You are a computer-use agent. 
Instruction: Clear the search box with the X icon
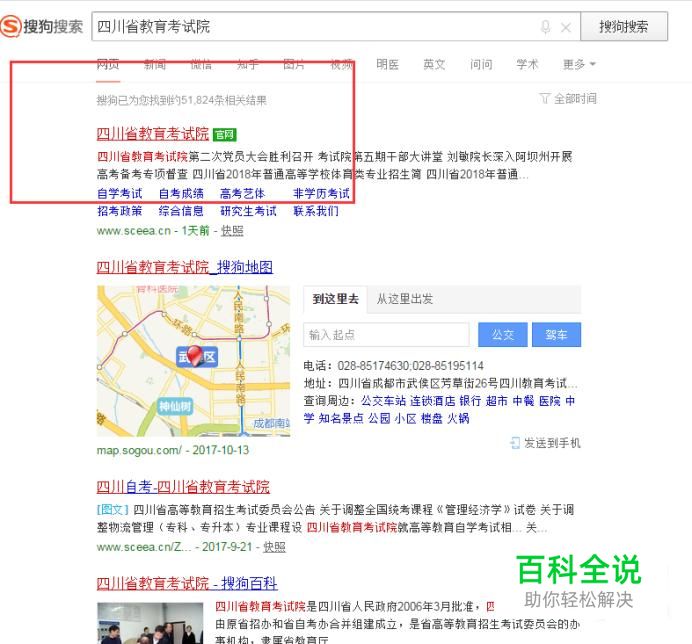(565, 27)
